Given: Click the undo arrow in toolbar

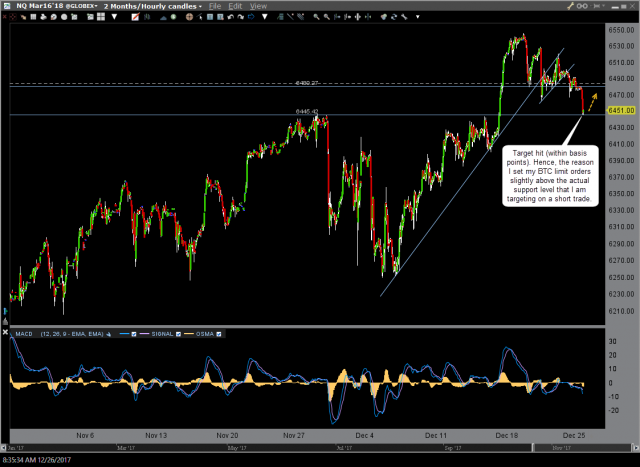Looking at the screenshot, I should (231, 17).
